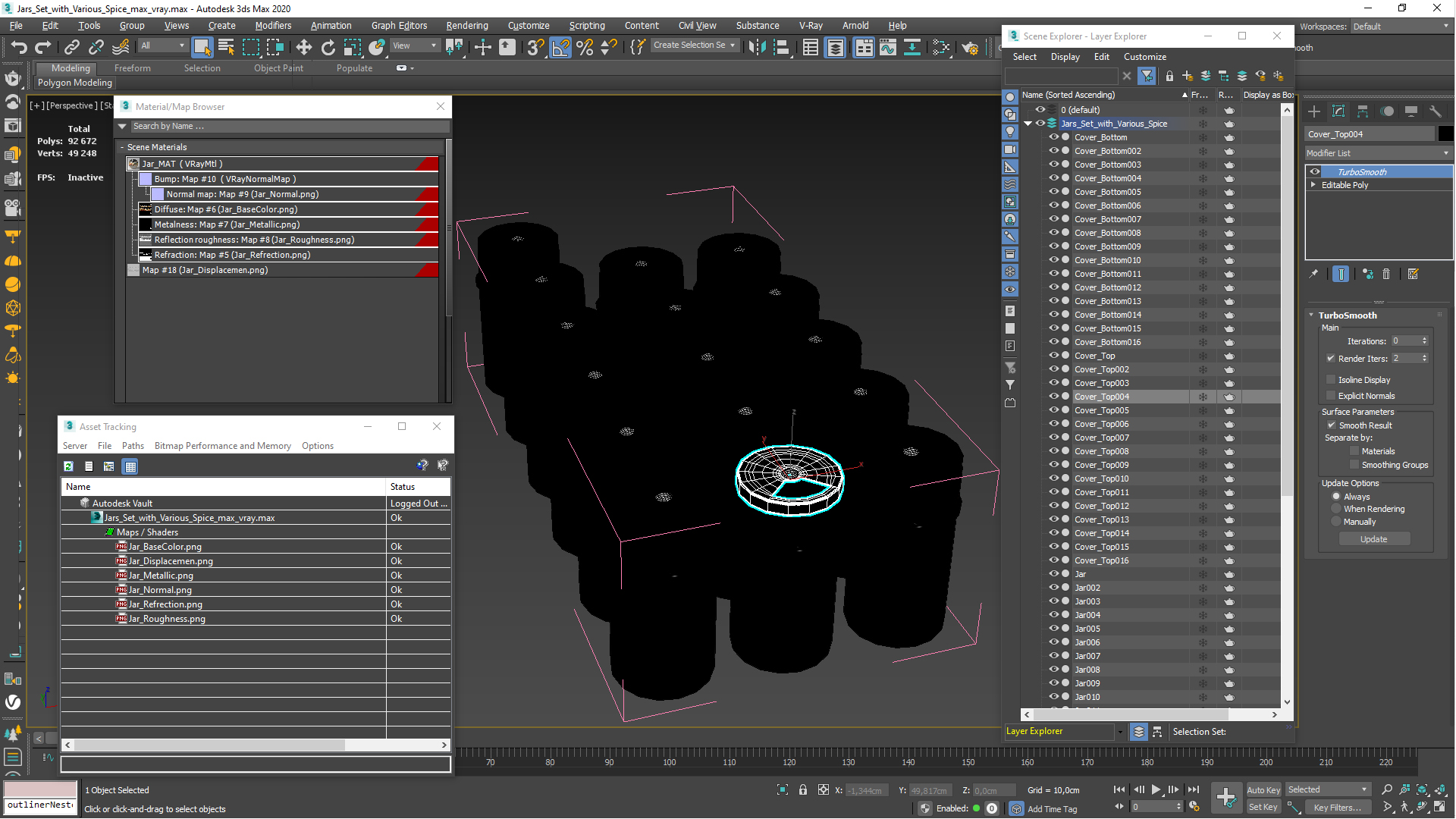
Task: Click the TurboSmooth Update button
Action: pos(1373,539)
